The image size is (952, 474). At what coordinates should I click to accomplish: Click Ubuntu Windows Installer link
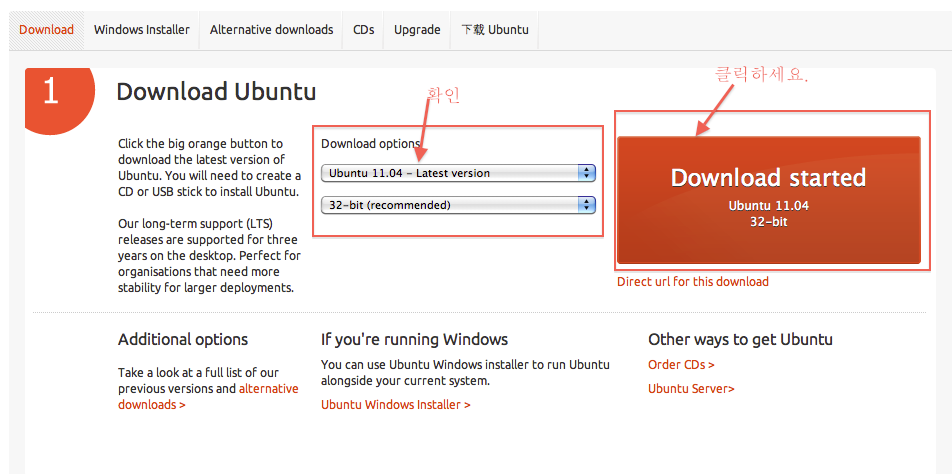[x=395, y=404]
